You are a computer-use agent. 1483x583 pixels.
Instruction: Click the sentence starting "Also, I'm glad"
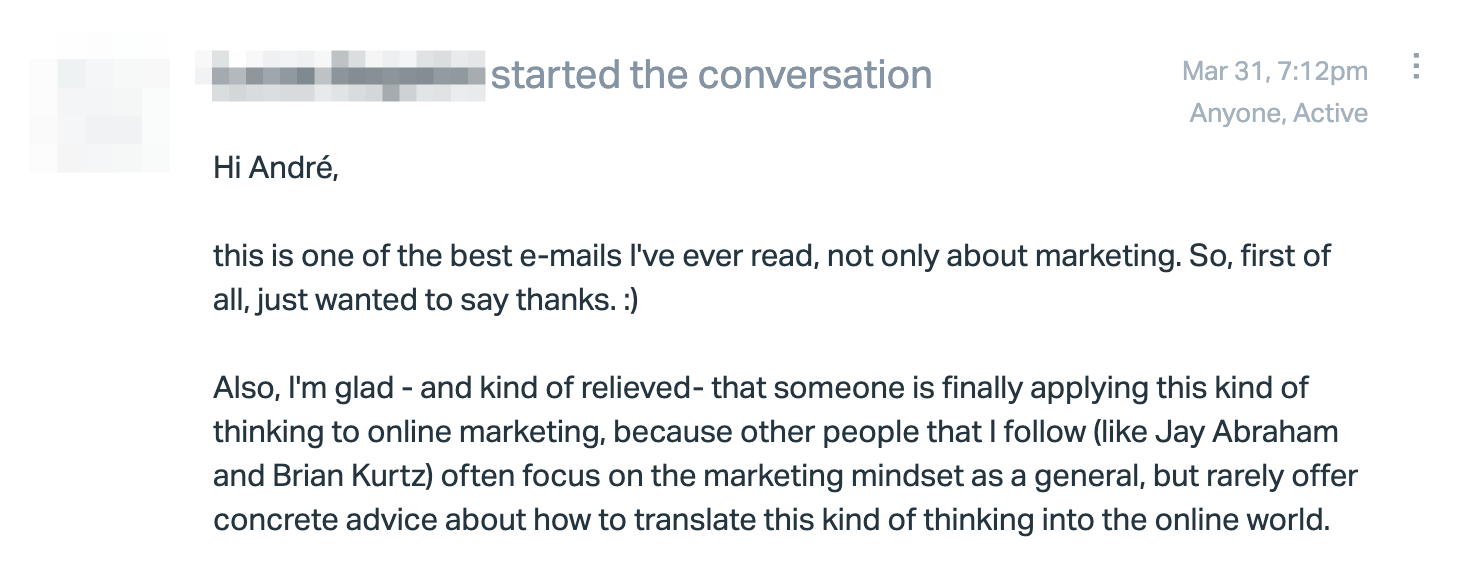click(785, 454)
